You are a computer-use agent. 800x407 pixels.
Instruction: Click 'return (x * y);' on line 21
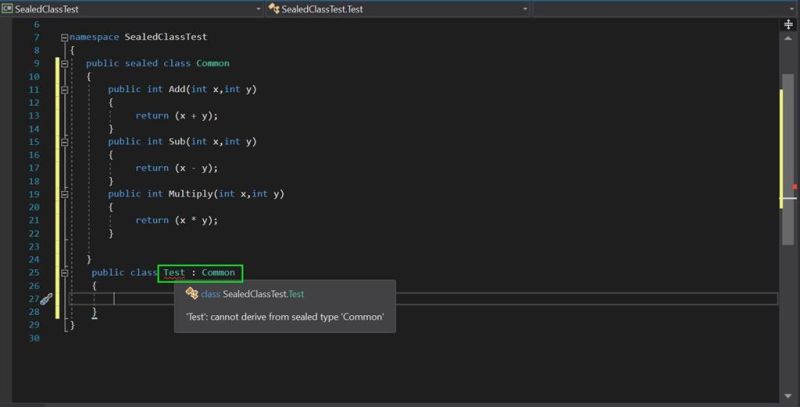click(x=177, y=220)
